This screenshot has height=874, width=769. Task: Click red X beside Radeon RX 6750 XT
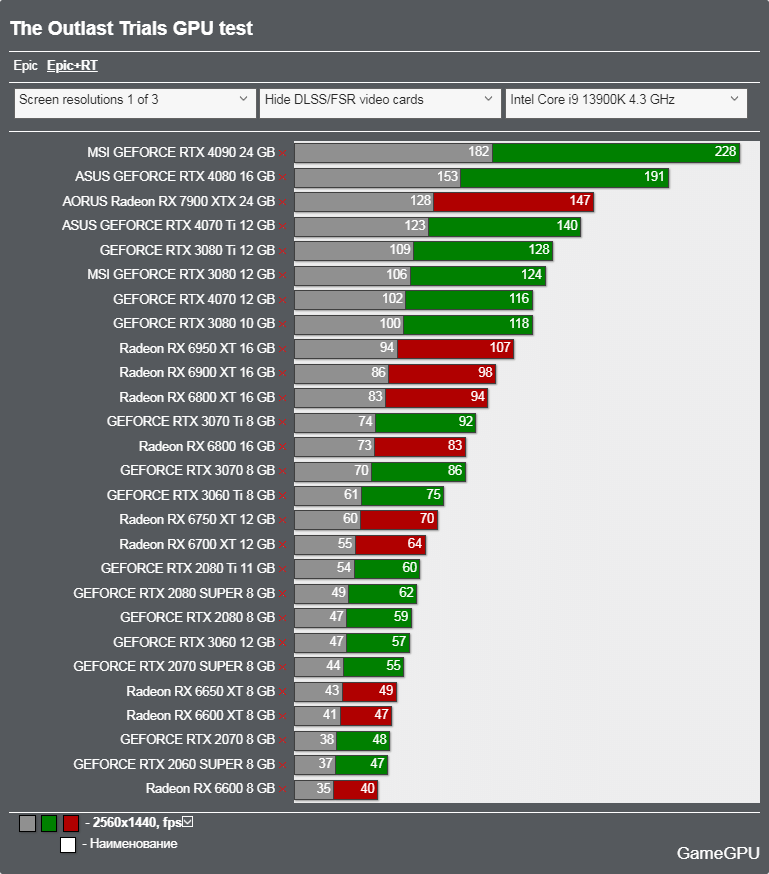(x=283, y=520)
